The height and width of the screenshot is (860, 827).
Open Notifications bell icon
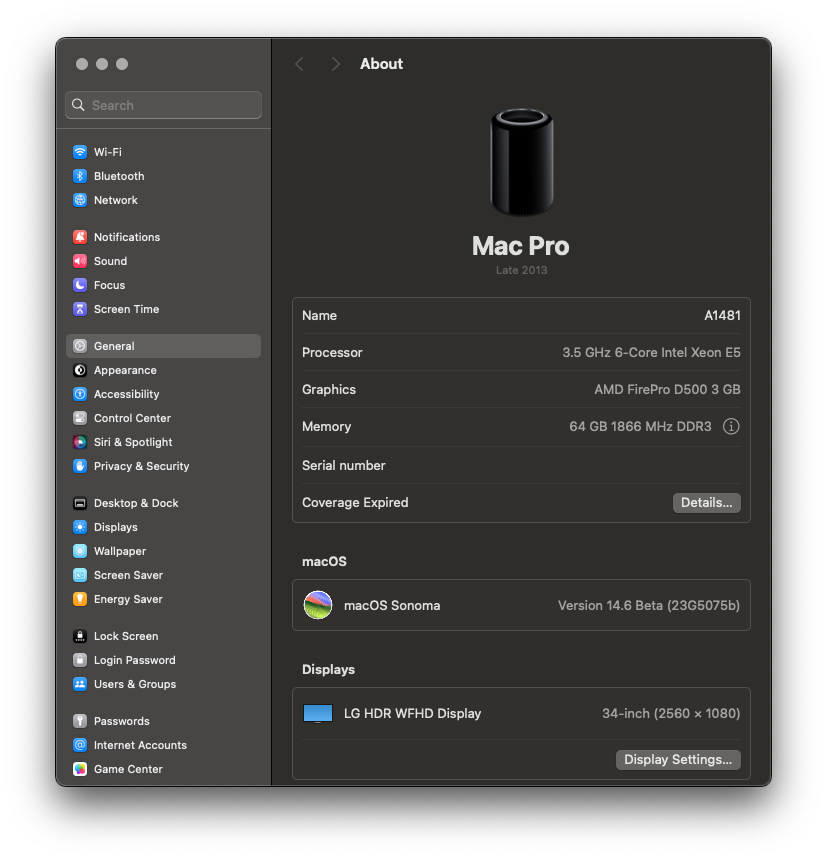[x=80, y=237]
